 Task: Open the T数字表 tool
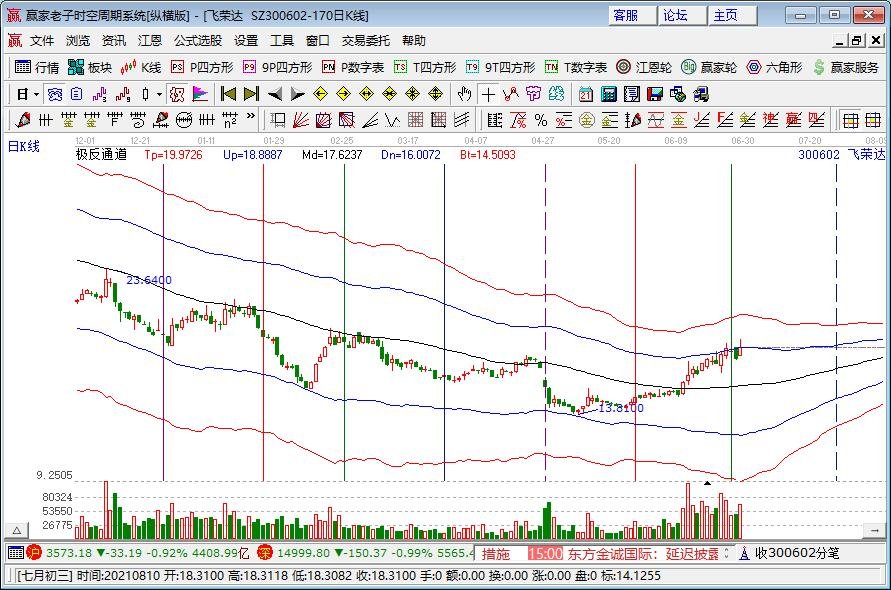[x=576, y=68]
